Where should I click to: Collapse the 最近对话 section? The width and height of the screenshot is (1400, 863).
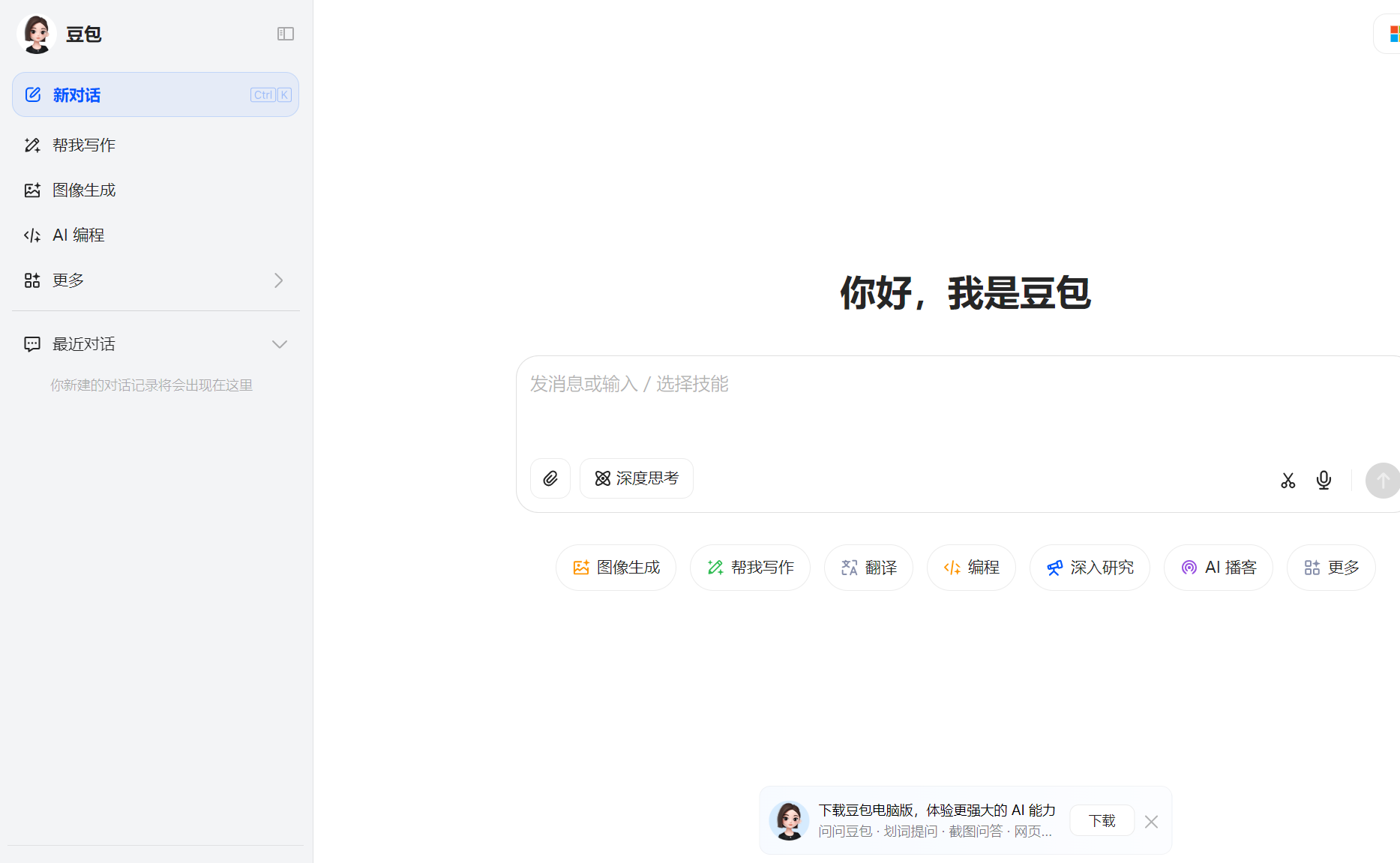tap(280, 343)
